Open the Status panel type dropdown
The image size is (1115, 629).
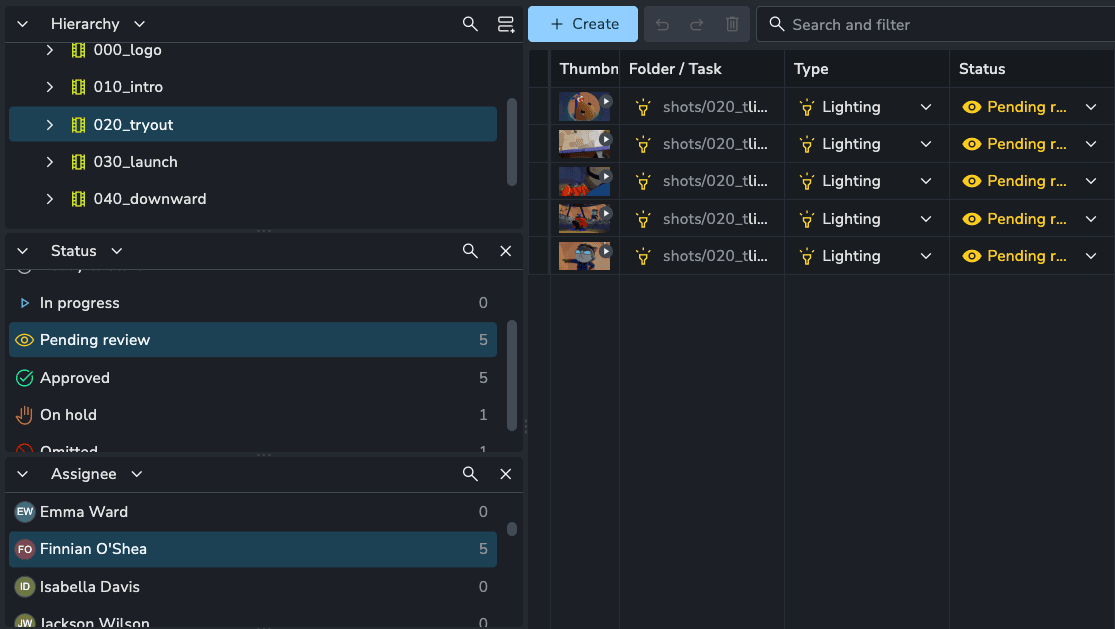click(117, 251)
